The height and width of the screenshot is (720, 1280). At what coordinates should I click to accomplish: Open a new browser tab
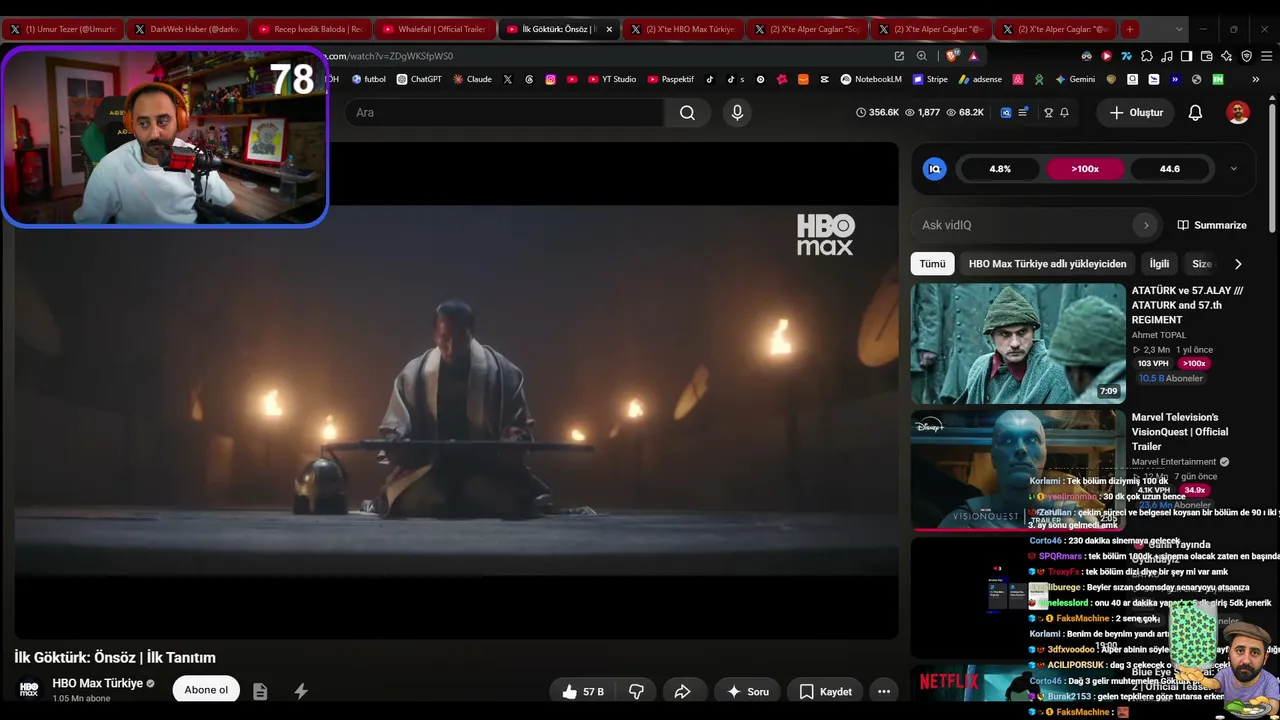pos(1129,29)
